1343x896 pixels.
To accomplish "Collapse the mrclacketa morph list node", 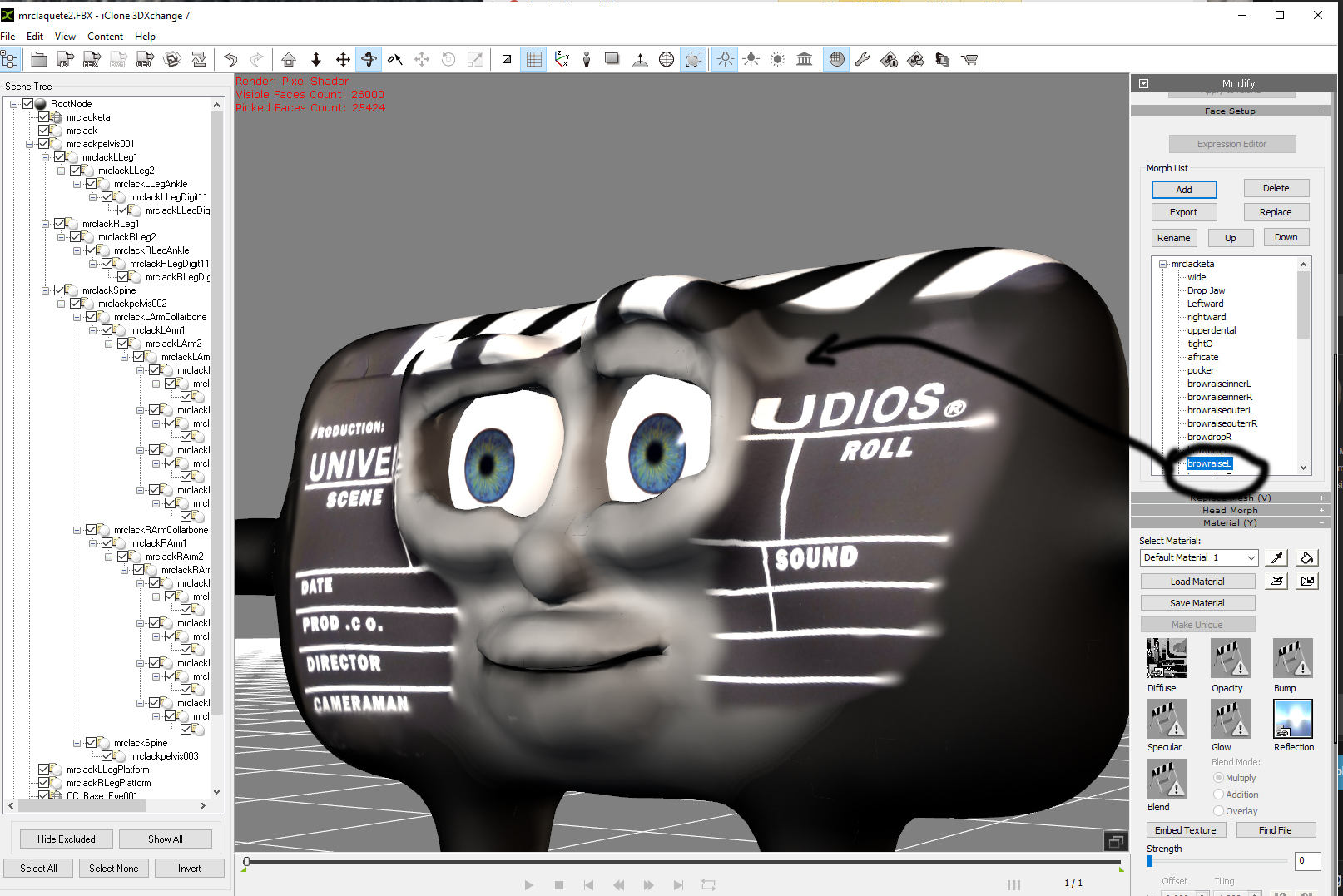I will 1163,264.
